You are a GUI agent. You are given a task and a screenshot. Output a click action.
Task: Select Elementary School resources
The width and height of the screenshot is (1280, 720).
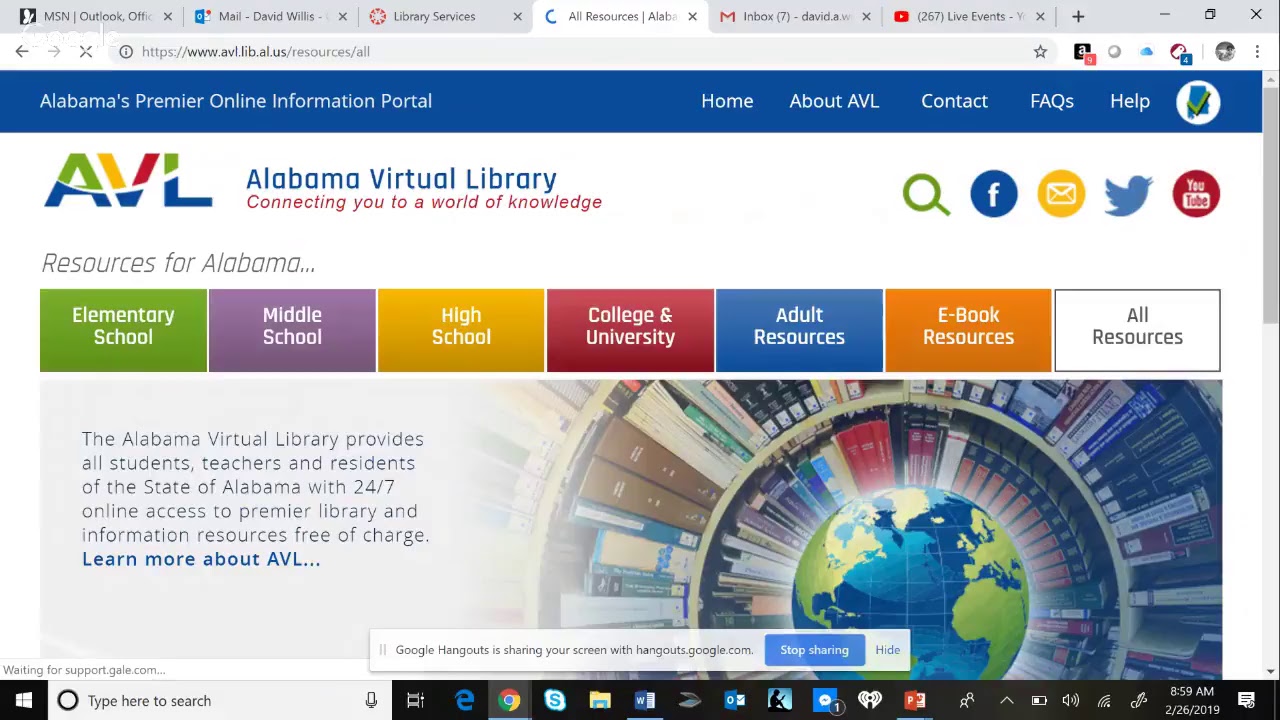point(123,330)
